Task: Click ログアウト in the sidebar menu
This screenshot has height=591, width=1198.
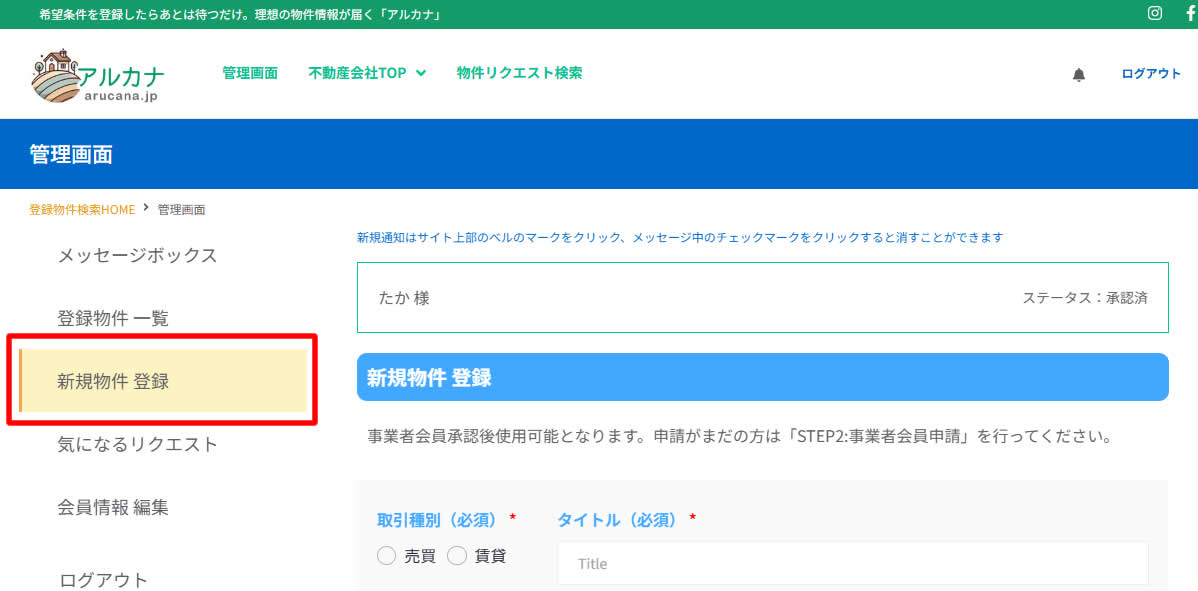Action: tap(103, 579)
